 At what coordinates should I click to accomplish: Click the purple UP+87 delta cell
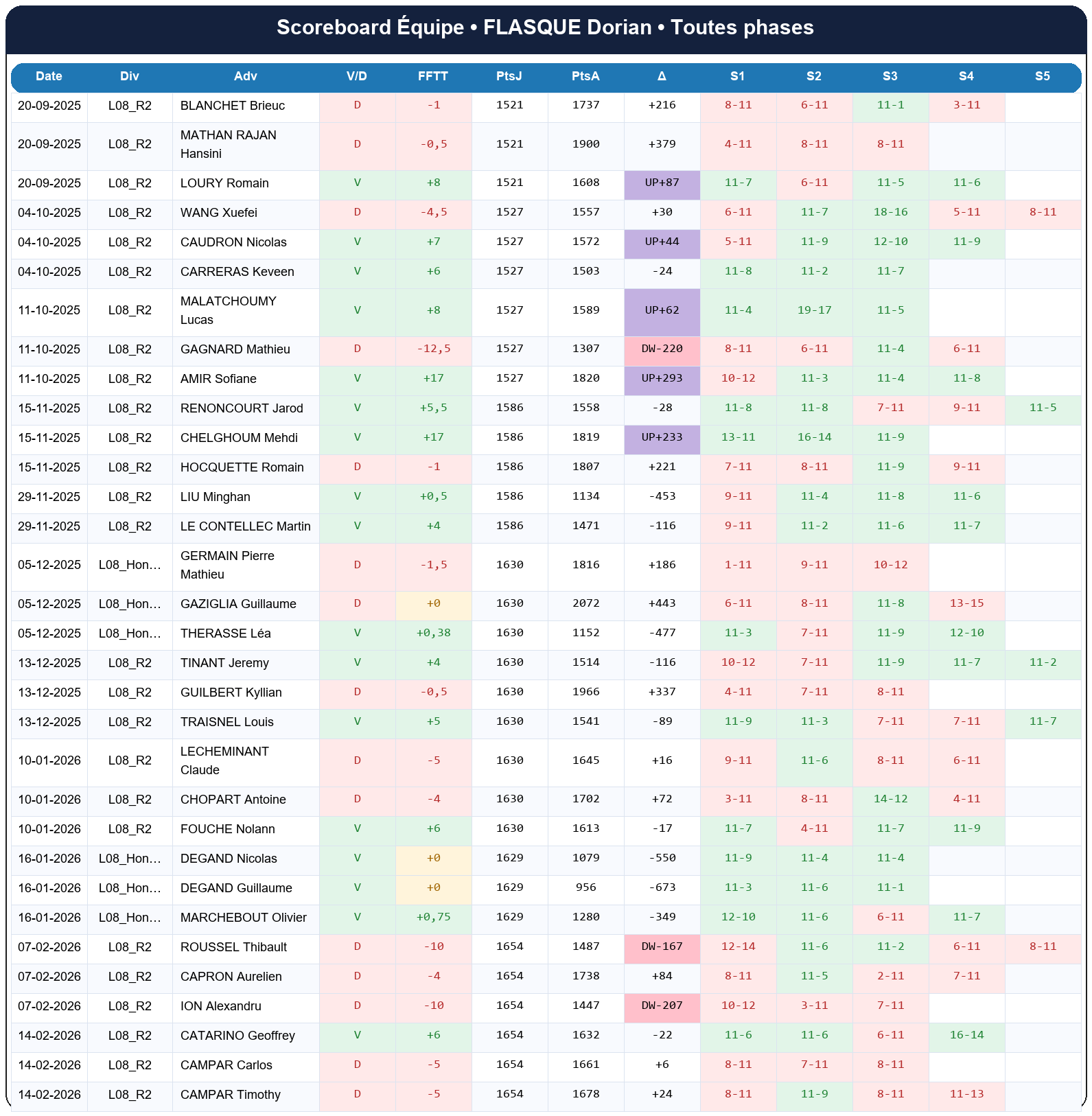[662, 183]
